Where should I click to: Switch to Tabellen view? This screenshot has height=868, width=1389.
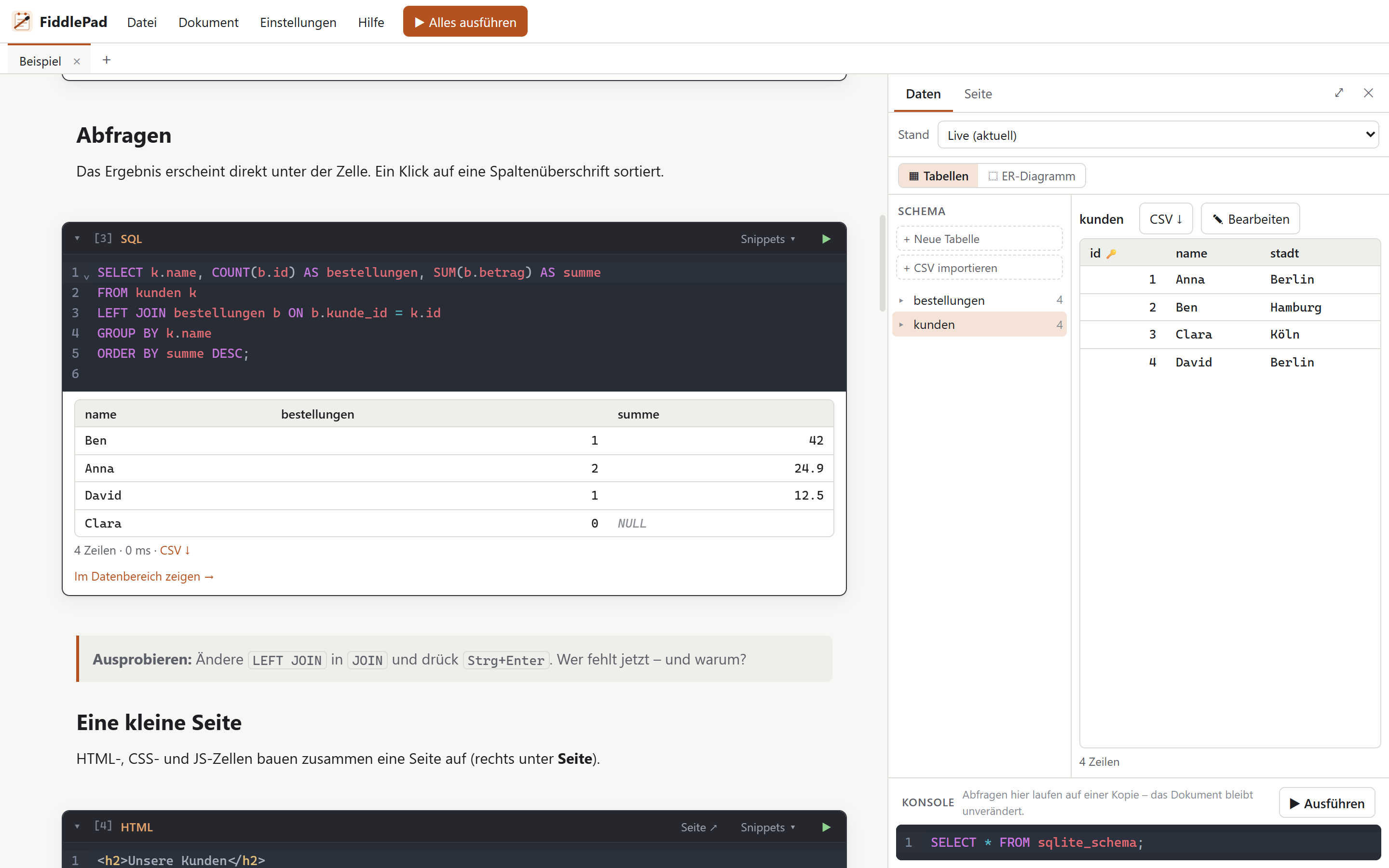pos(939,176)
